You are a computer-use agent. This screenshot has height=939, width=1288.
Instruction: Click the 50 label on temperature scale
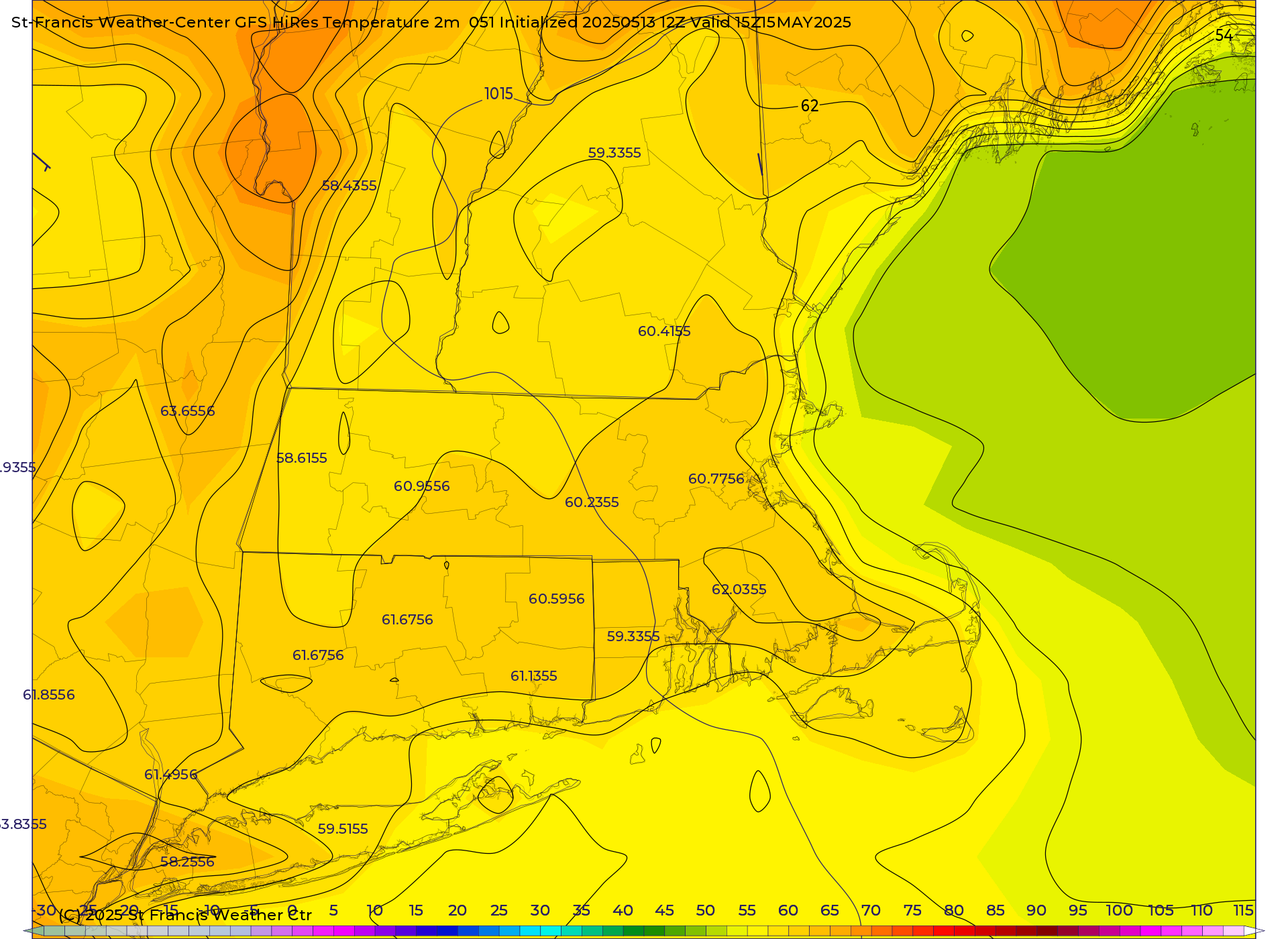705,910
